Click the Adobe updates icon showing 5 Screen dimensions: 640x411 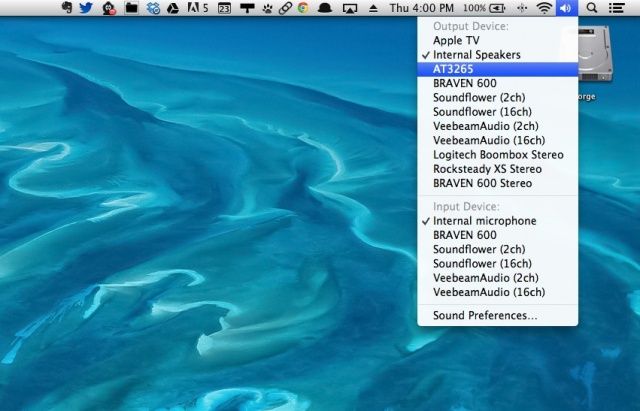pos(198,8)
